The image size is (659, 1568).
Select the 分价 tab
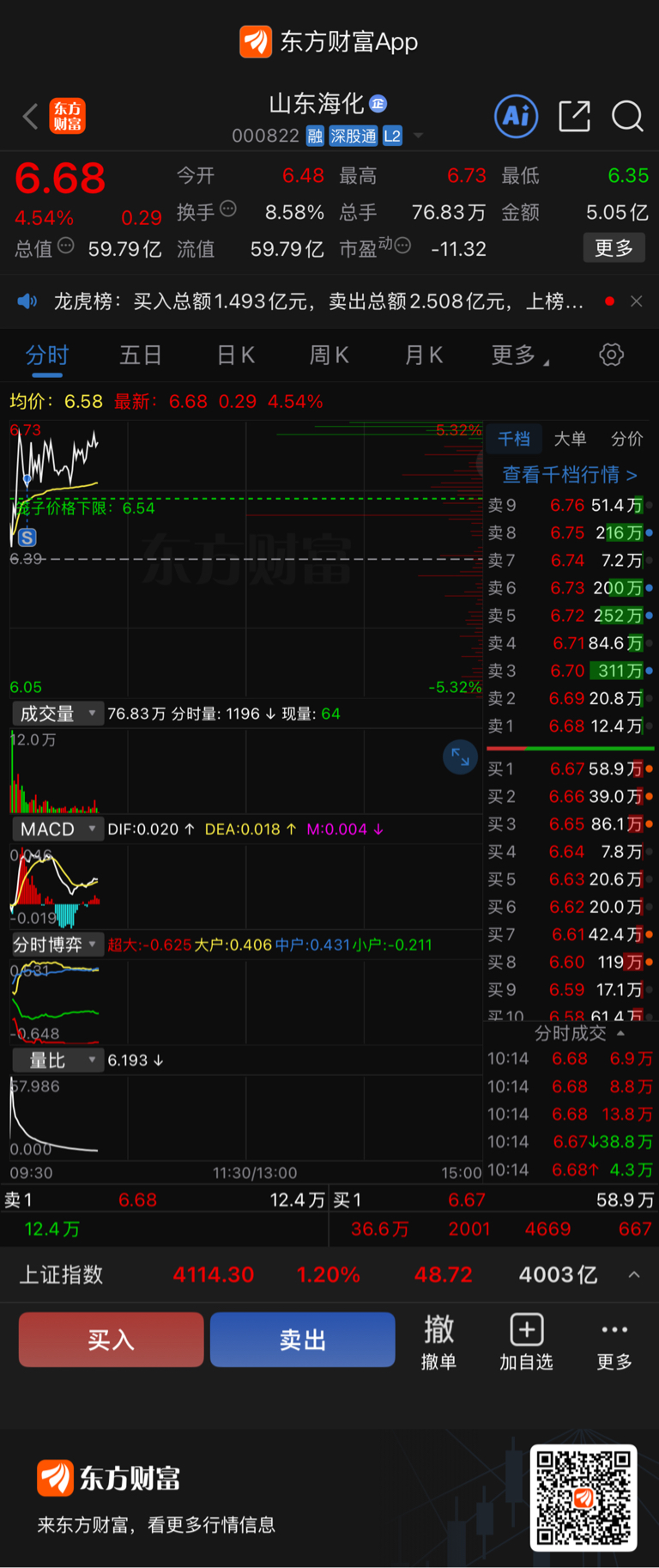(x=626, y=439)
